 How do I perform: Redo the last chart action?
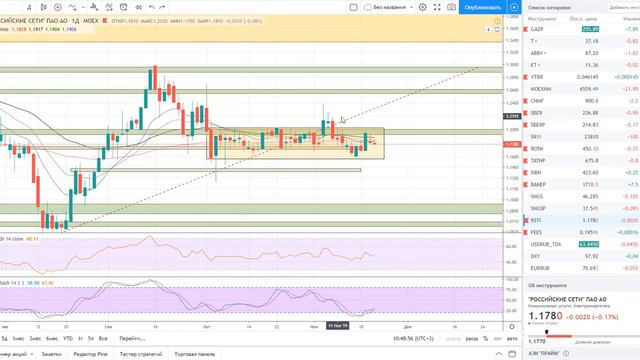(162, 7)
